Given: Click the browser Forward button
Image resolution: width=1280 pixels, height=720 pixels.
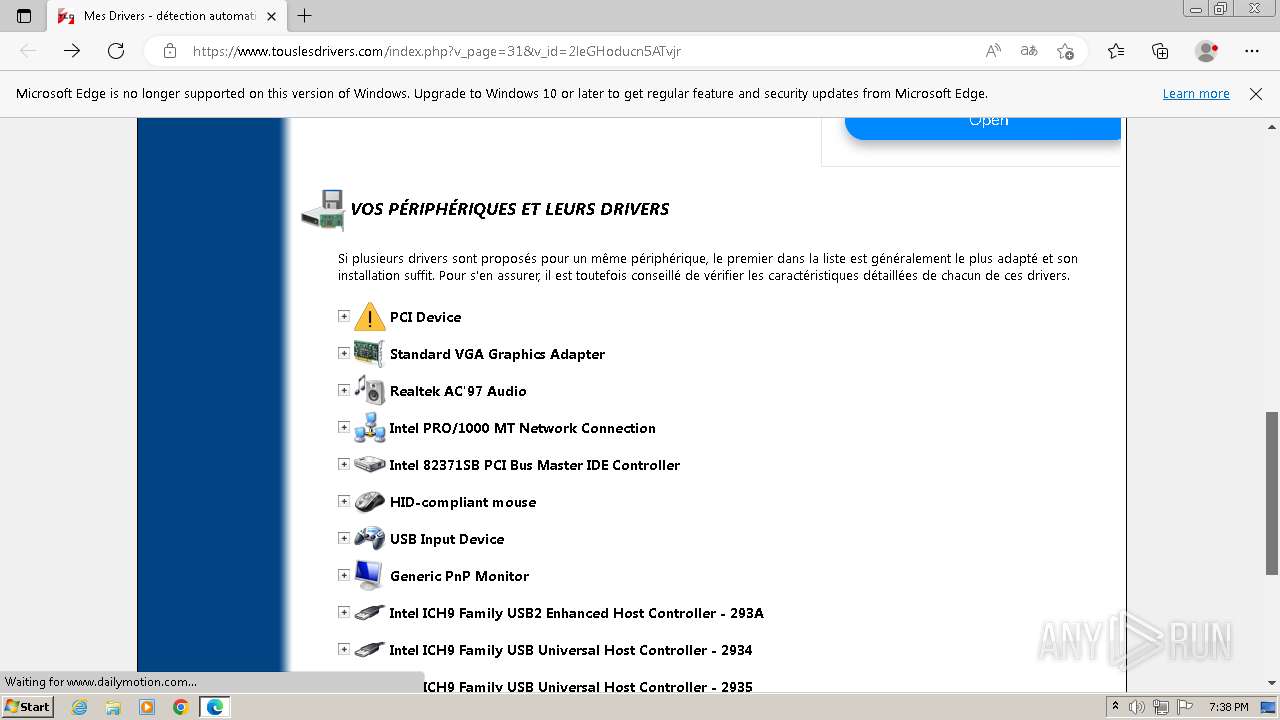Looking at the screenshot, I should tap(72, 51).
